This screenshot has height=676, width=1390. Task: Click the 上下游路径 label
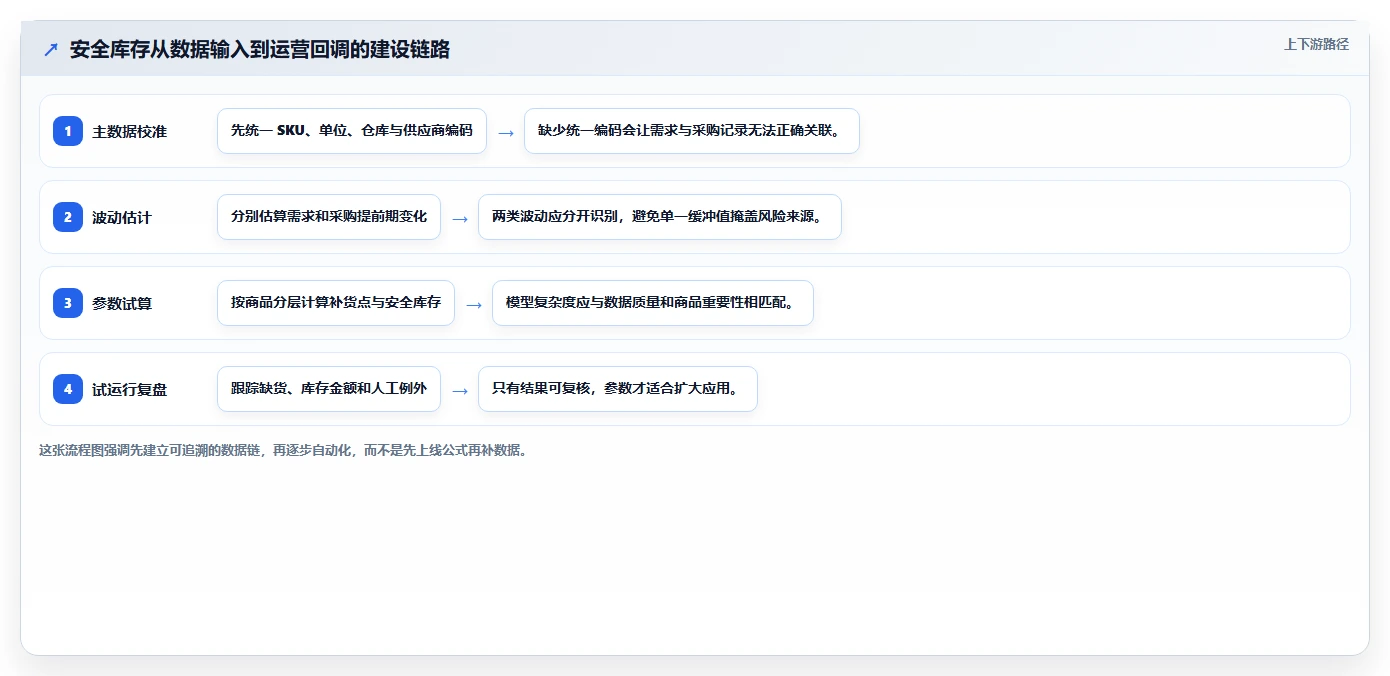point(1316,44)
